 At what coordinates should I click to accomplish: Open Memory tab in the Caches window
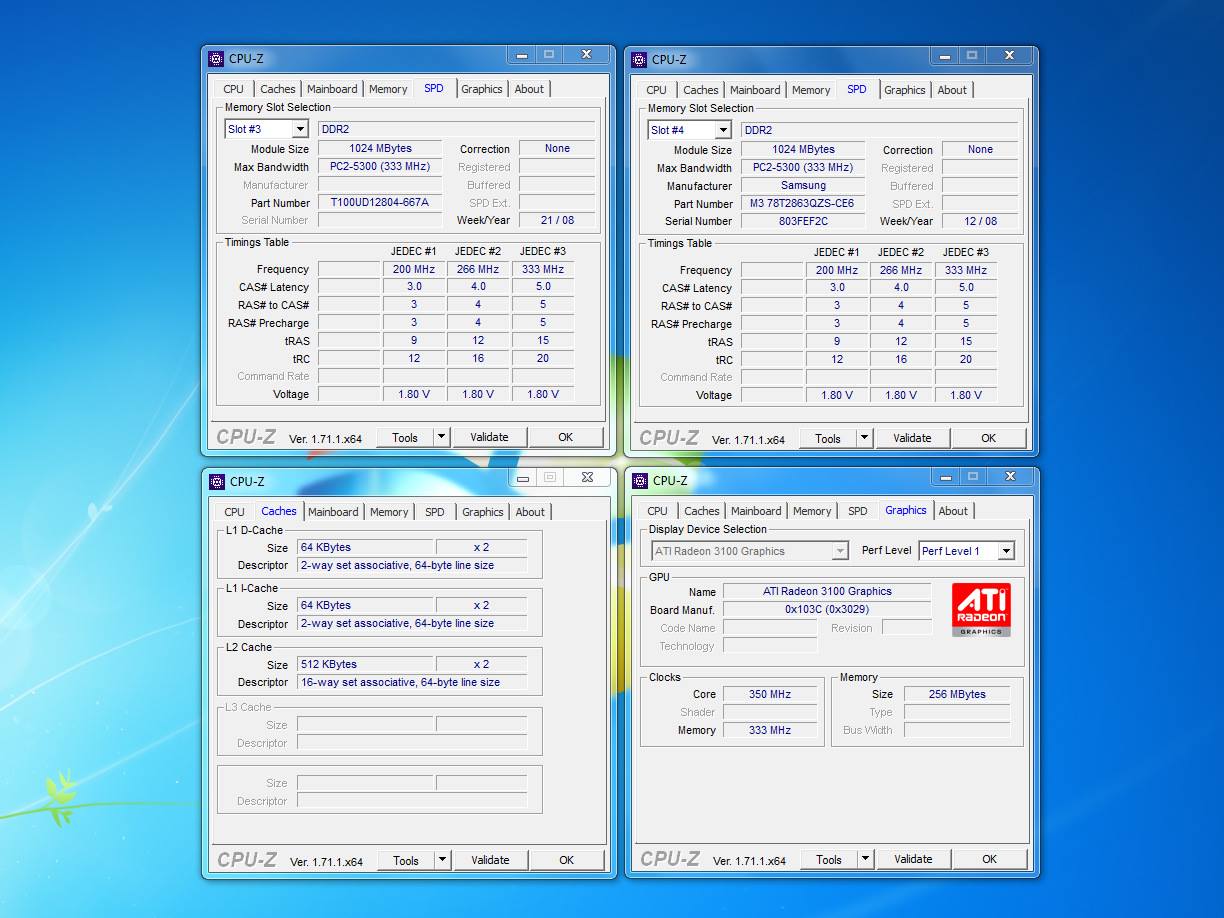(x=389, y=512)
